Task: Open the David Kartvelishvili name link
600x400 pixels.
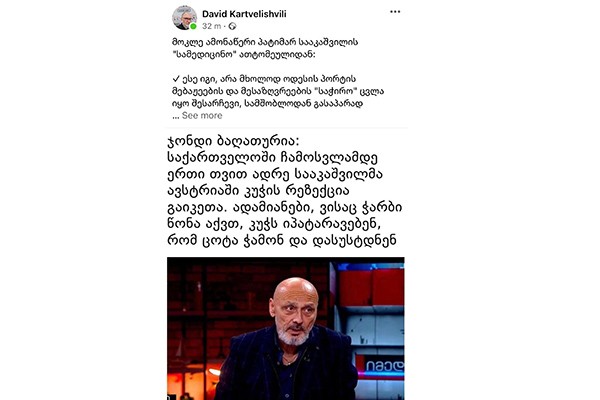Action: point(244,14)
